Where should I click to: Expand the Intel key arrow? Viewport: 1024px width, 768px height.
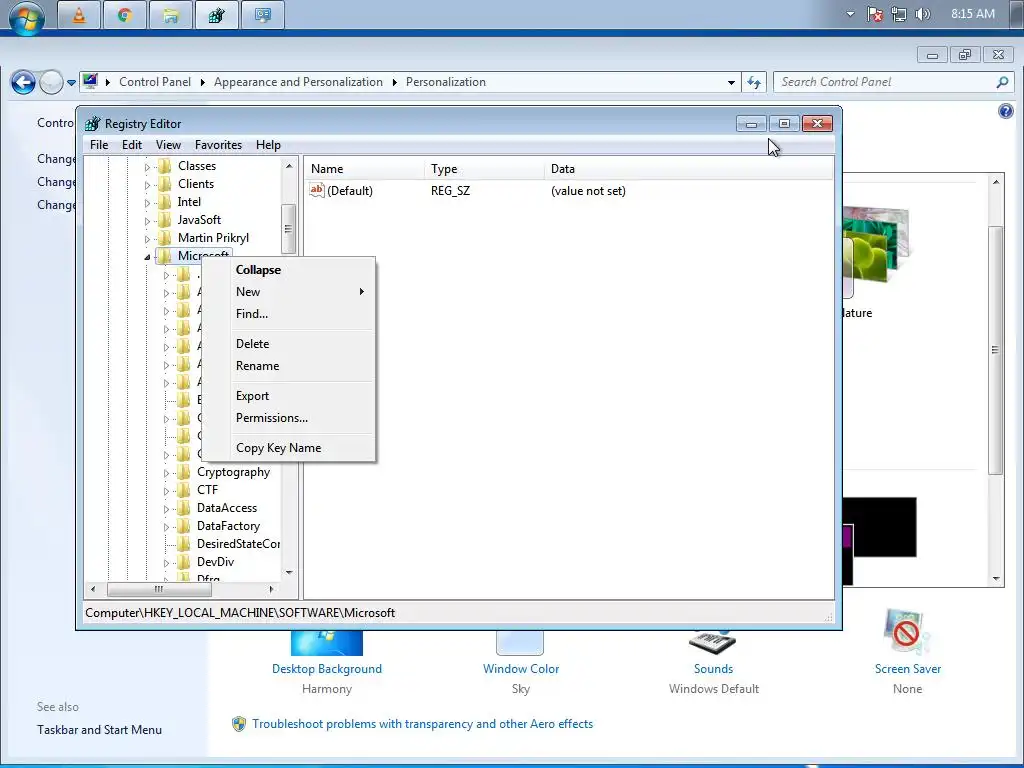(147, 203)
